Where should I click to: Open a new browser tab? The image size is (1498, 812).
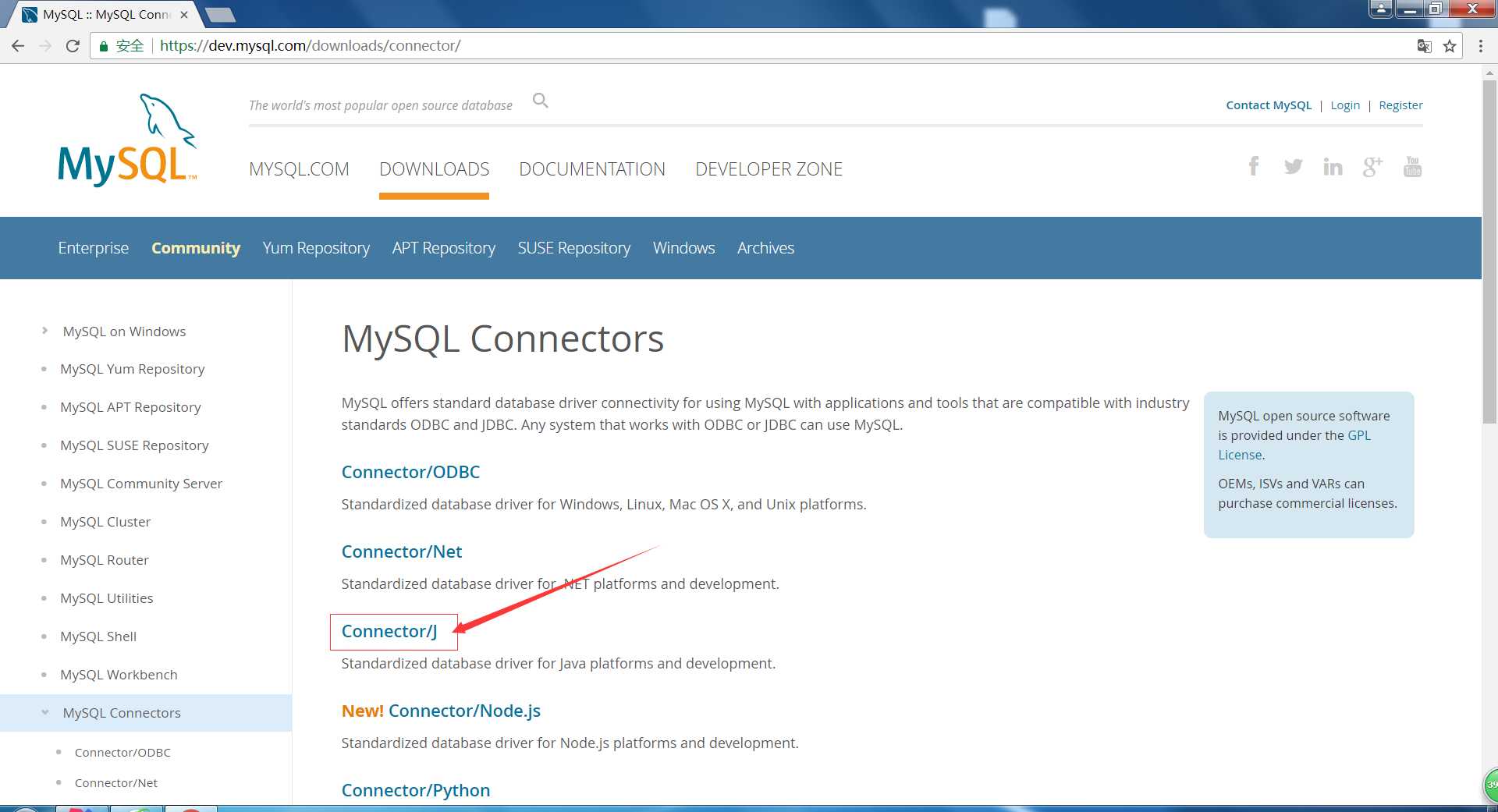point(221,15)
